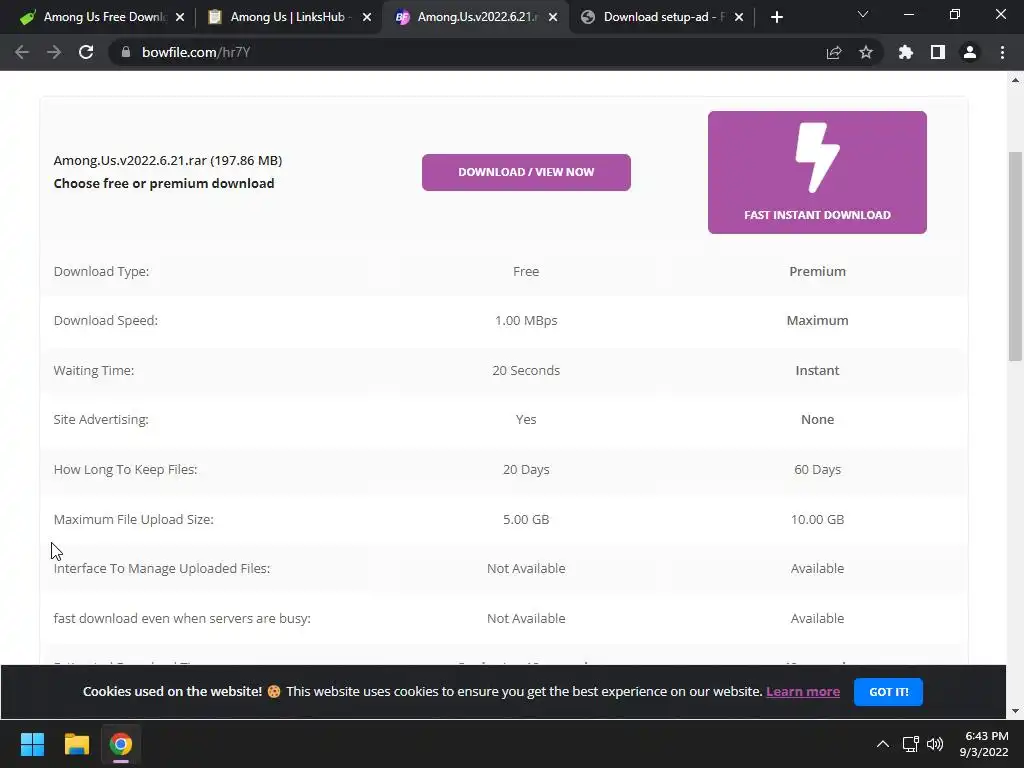This screenshot has height=768, width=1024.
Task: Switch to Among Us LinksHub tab
Action: tap(287, 17)
